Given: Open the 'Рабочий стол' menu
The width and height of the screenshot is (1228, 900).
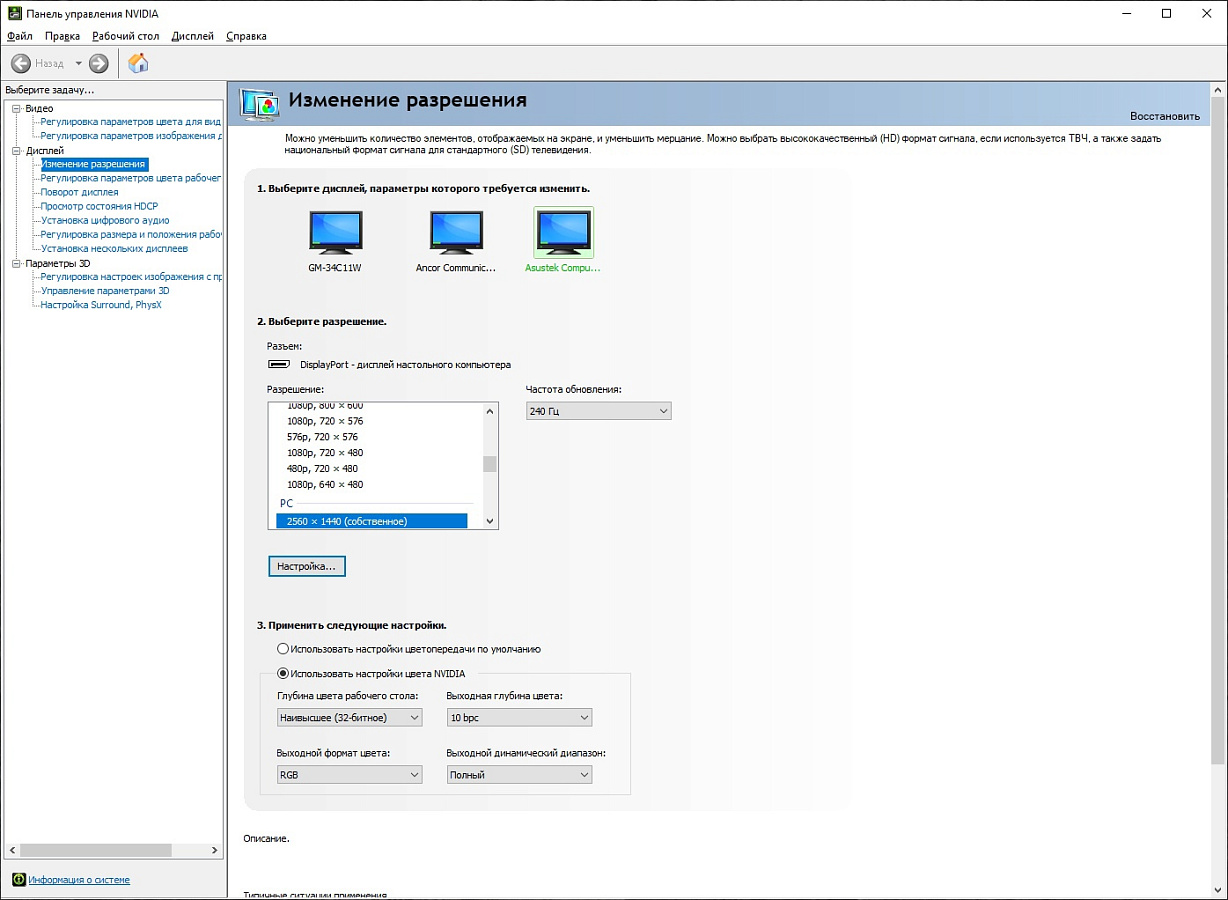Looking at the screenshot, I should pyautogui.click(x=126, y=36).
